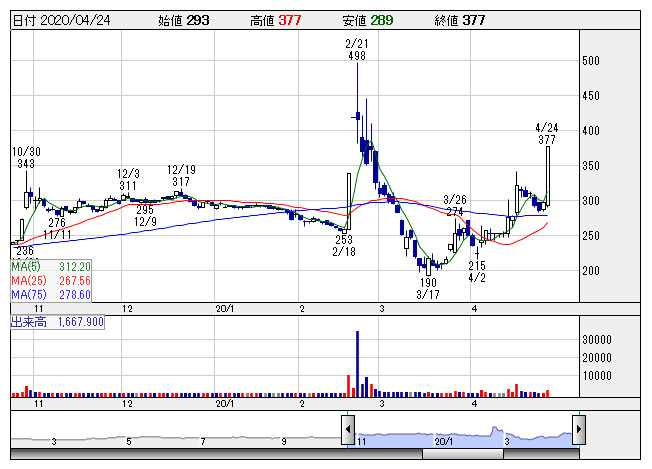
Task: Click the 12/19 label showing 317
Action: [x=180, y=176]
